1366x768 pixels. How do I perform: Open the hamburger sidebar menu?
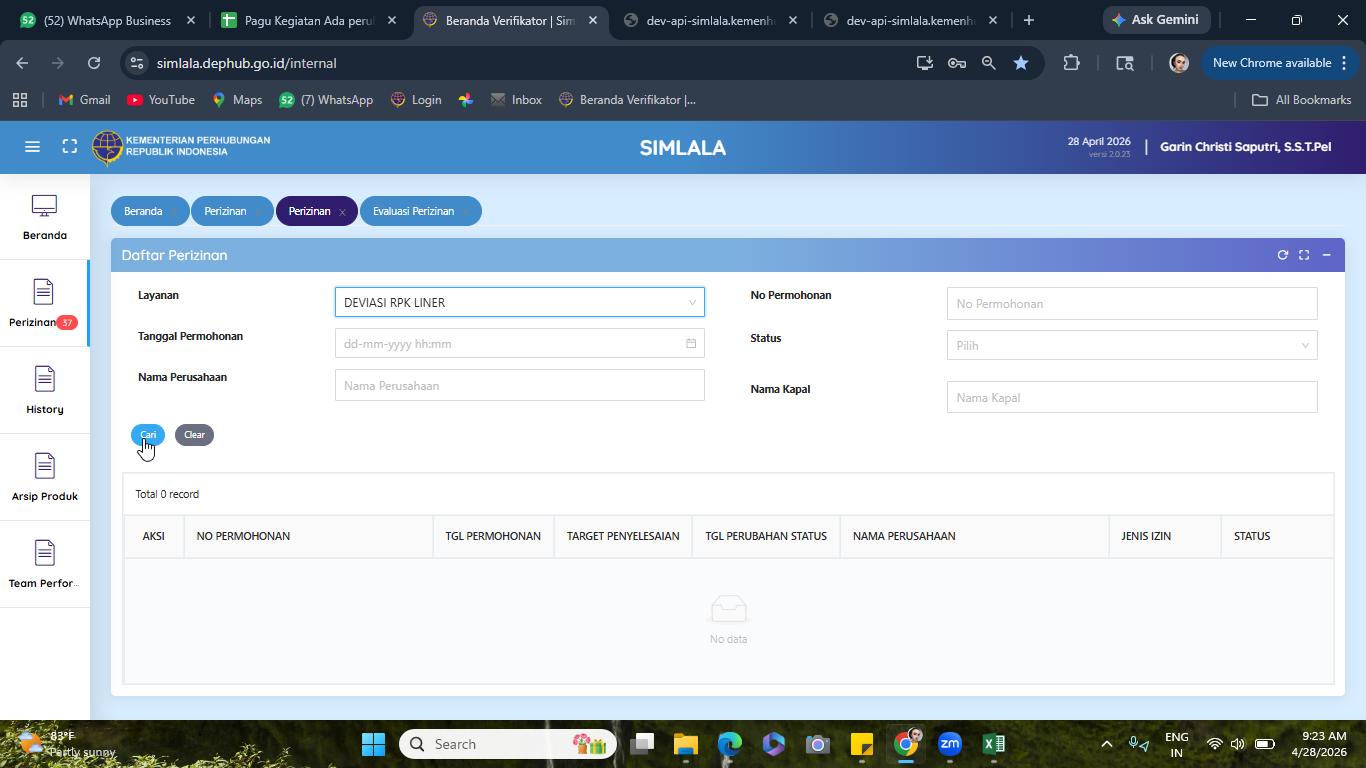click(32, 147)
